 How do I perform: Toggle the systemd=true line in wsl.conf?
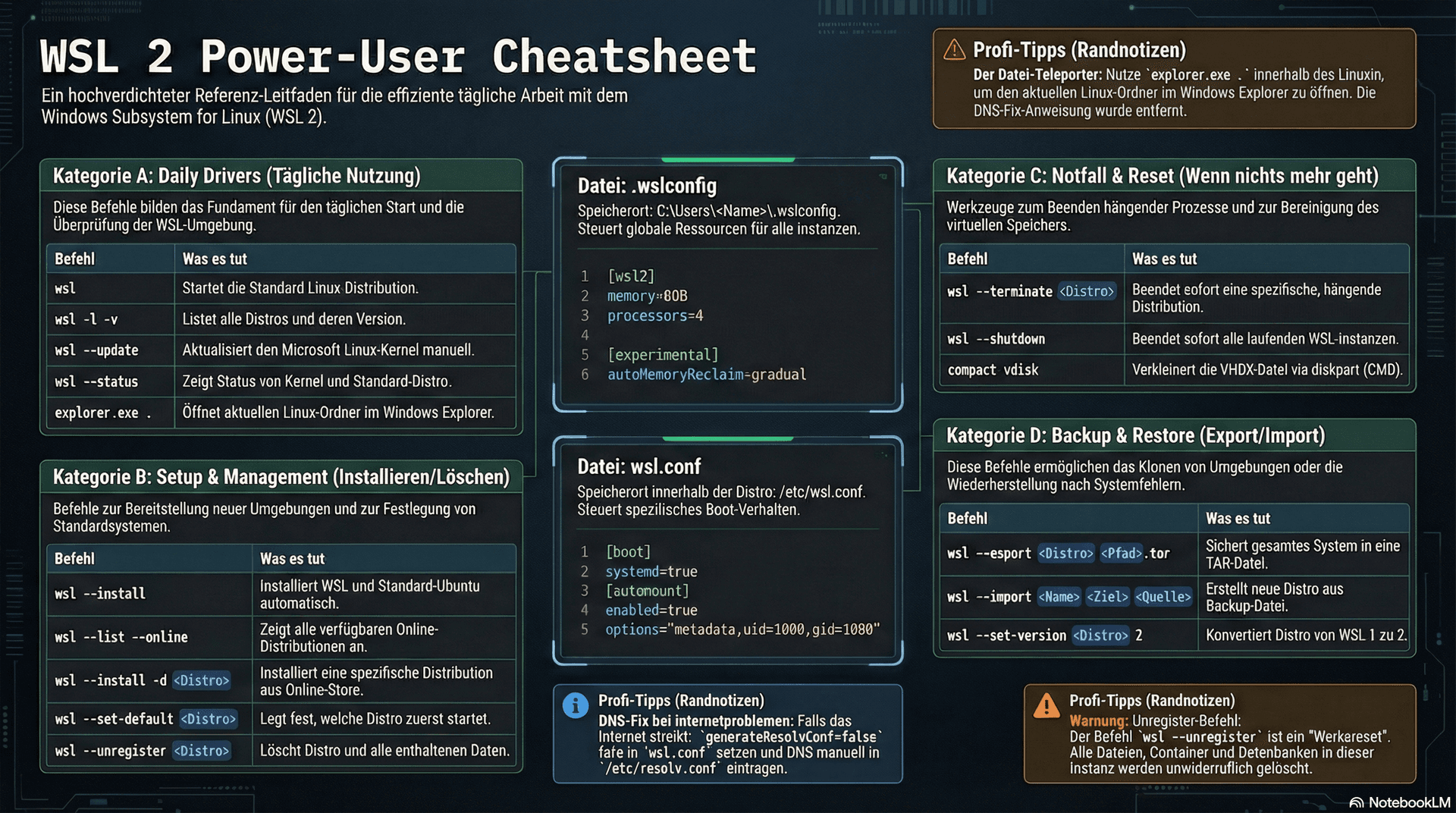tap(651, 571)
